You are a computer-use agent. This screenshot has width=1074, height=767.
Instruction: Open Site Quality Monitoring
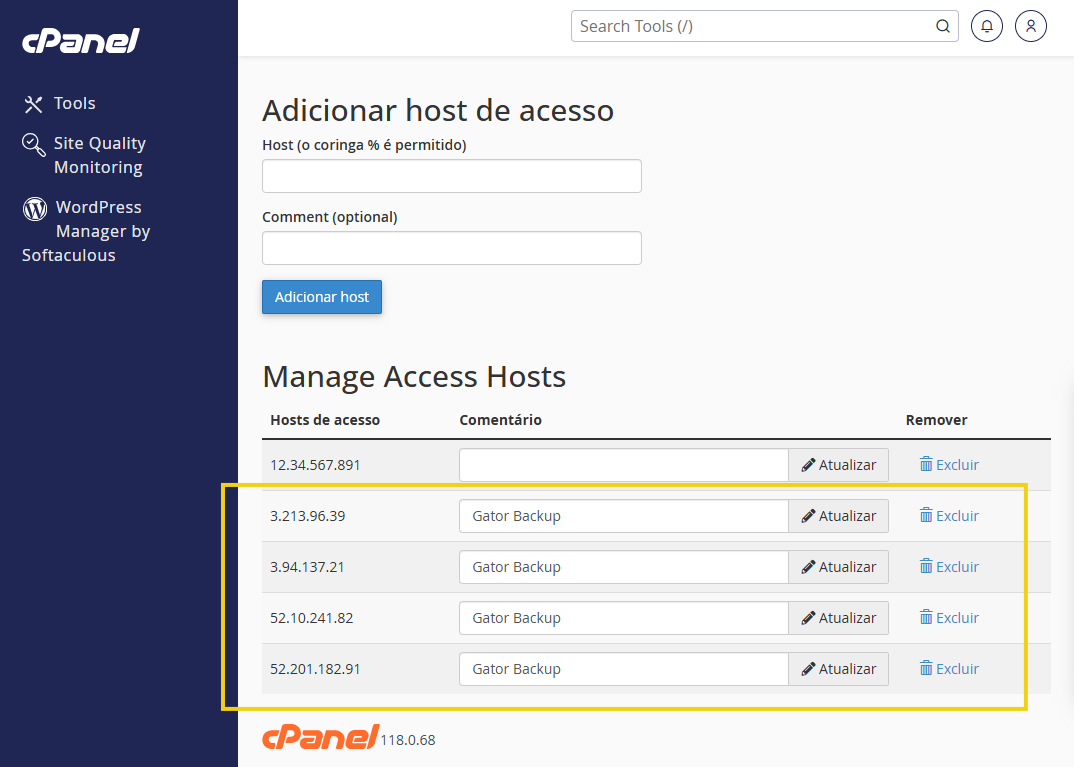(99, 155)
